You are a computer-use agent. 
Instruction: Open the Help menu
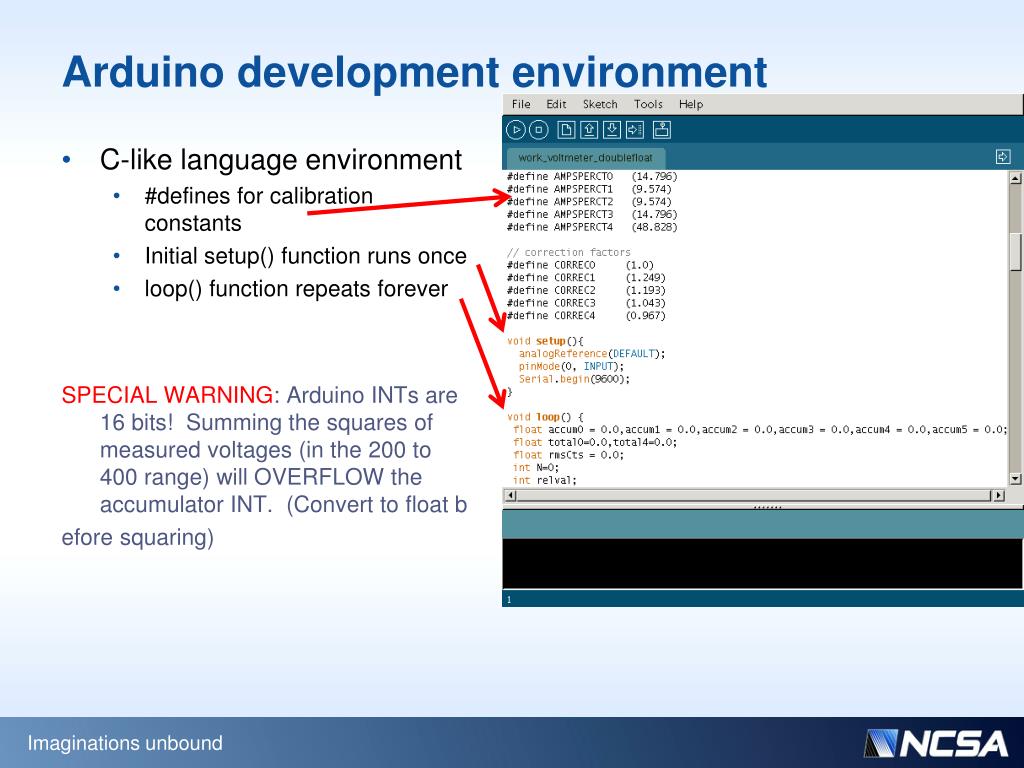click(x=691, y=104)
